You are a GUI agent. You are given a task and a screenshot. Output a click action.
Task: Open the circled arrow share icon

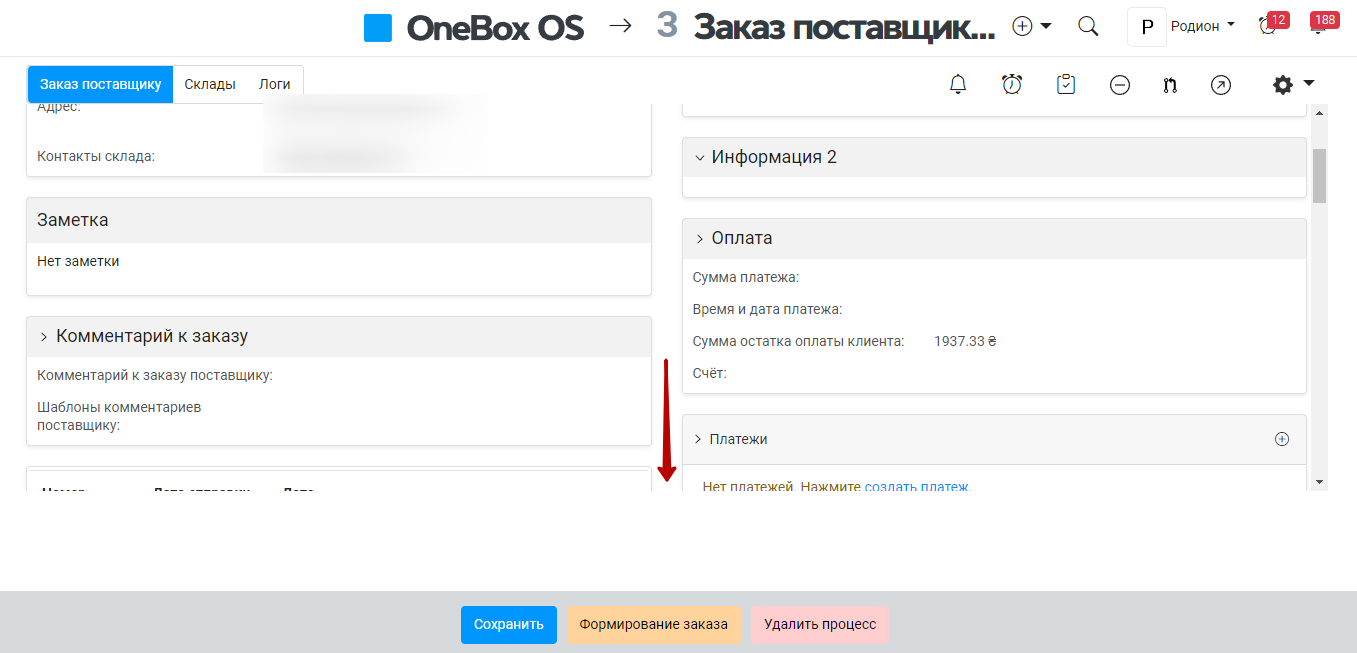[x=1220, y=85]
